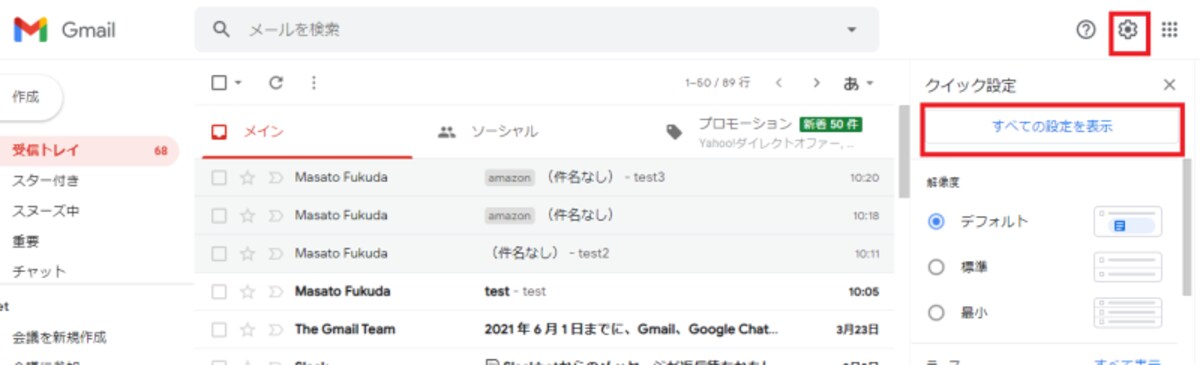Select the 標準 density radio button

(x=937, y=267)
